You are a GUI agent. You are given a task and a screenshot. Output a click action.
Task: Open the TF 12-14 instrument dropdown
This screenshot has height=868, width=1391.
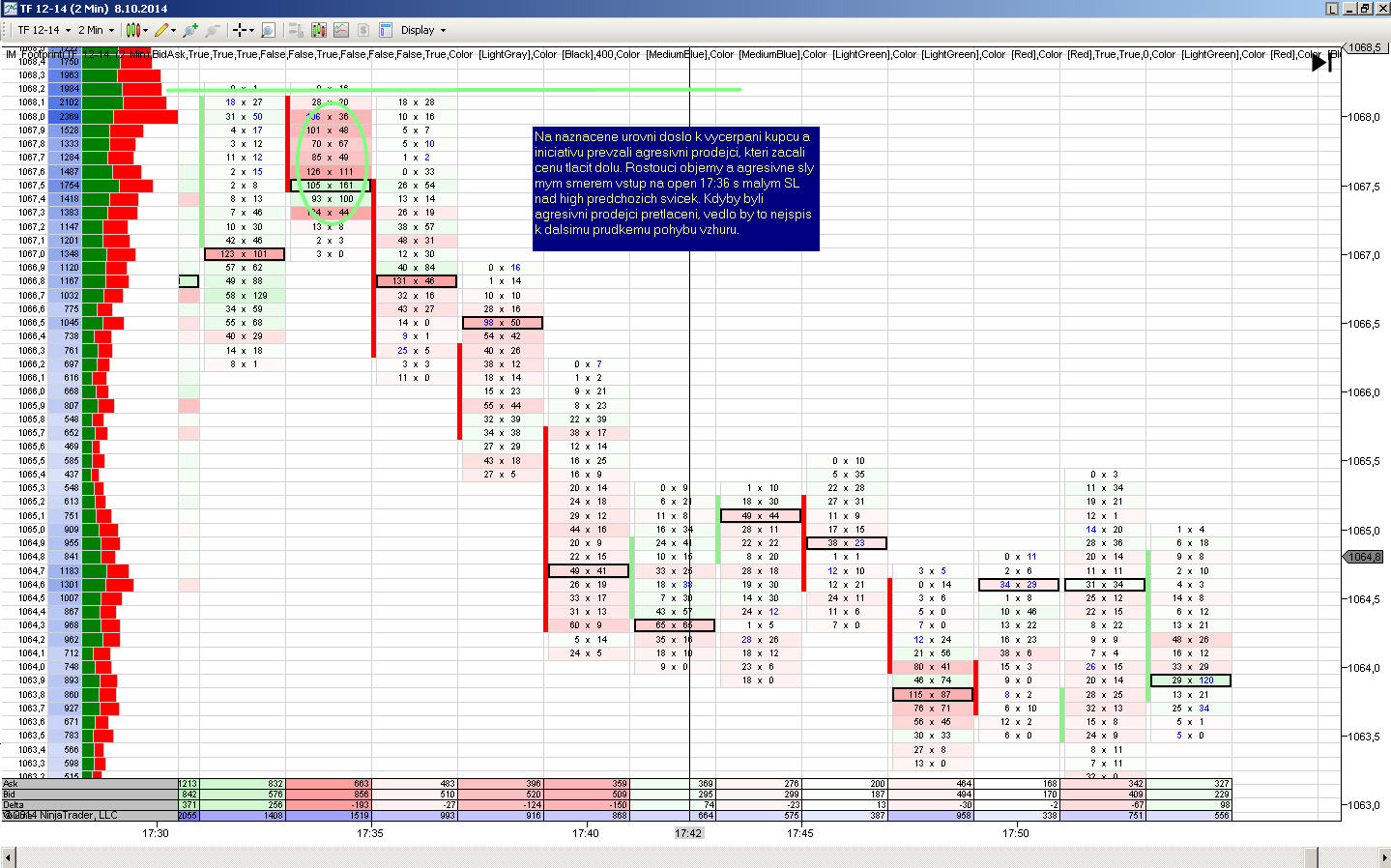tap(43, 30)
